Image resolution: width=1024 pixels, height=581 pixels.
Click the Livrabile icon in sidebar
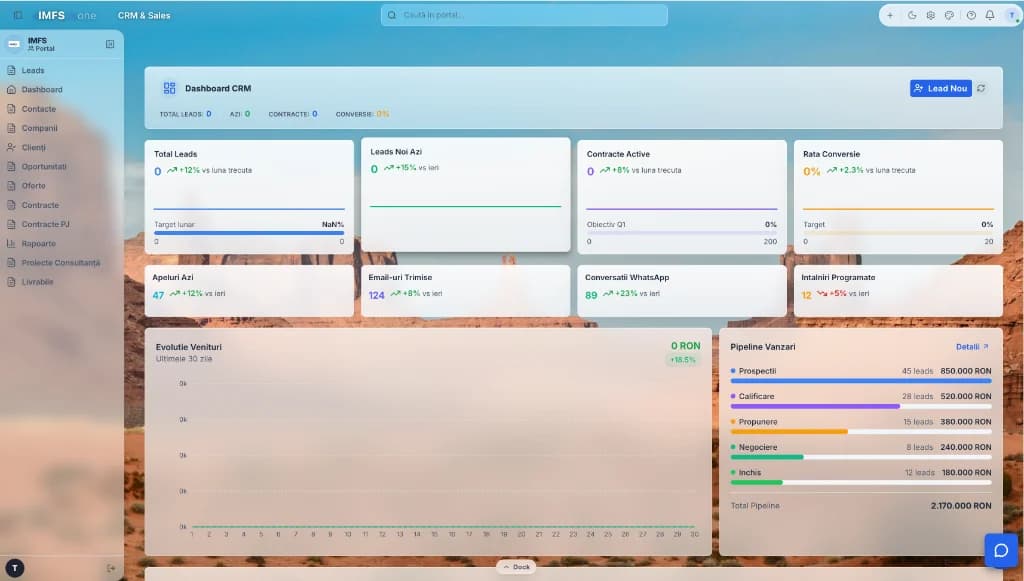click(x=11, y=282)
